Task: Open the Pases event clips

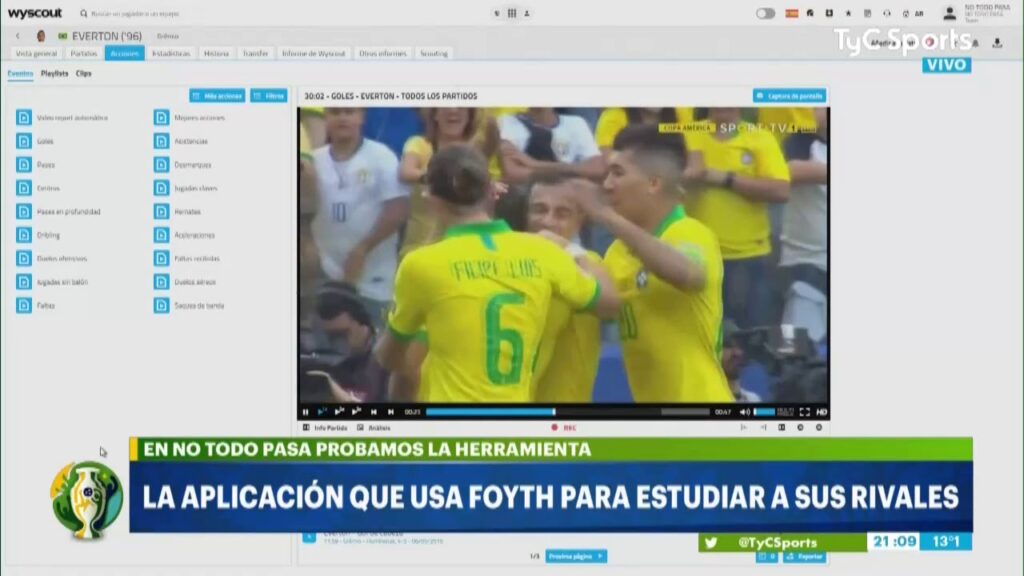Action: [x=24, y=165]
